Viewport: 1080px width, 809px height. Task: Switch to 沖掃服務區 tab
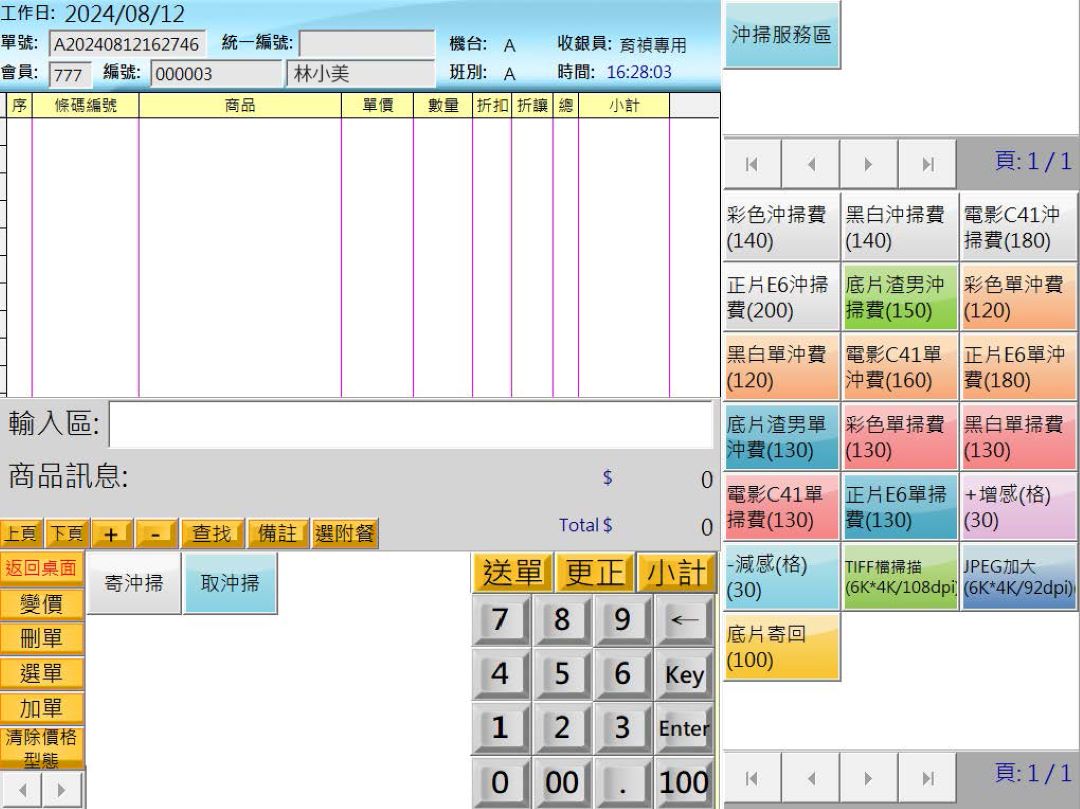[781, 32]
